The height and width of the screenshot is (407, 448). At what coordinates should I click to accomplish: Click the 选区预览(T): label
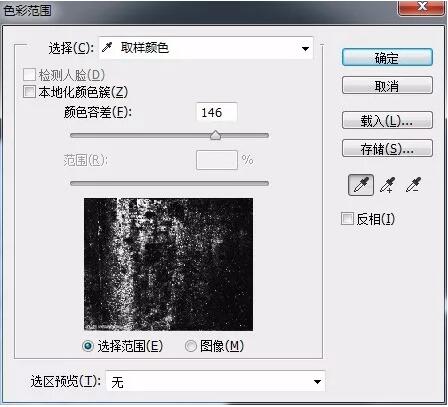click(x=66, y=381)
